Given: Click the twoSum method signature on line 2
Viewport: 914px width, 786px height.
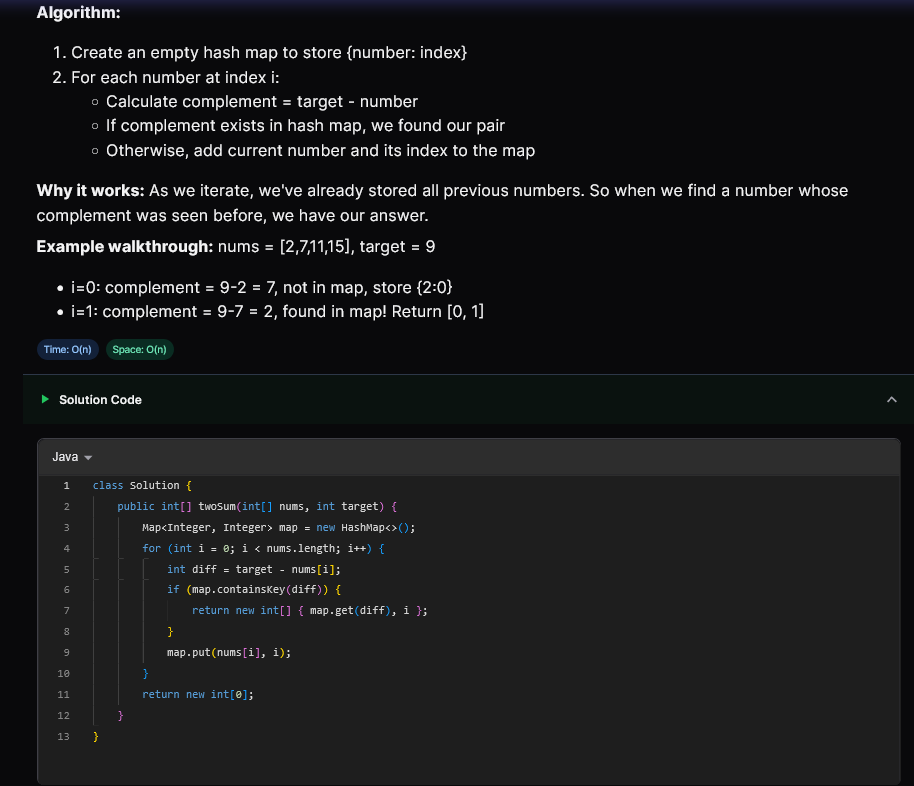Looking at the screenshot, I should [x=257, y=507].
